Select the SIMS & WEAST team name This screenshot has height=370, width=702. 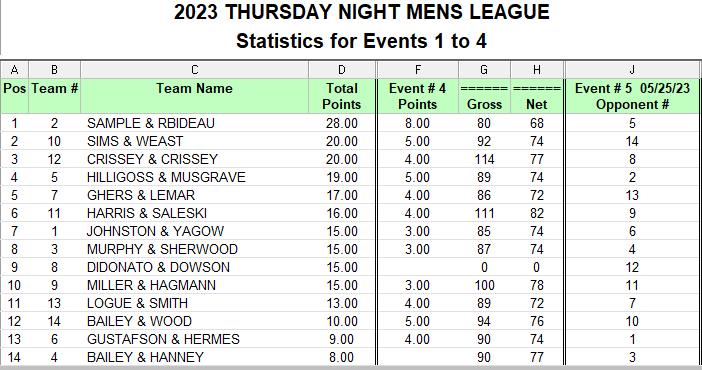(135, 141)
